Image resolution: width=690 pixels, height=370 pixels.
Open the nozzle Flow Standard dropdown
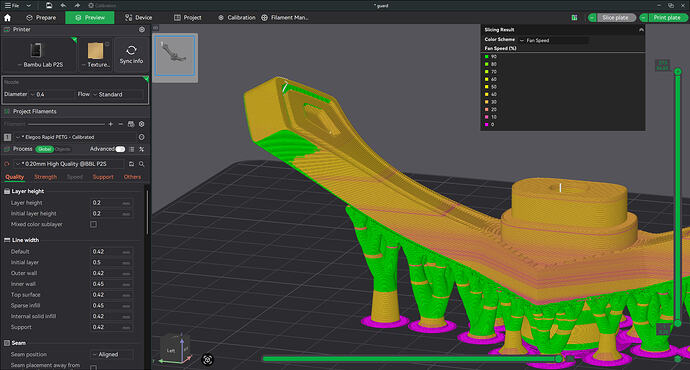click(118, 94)
